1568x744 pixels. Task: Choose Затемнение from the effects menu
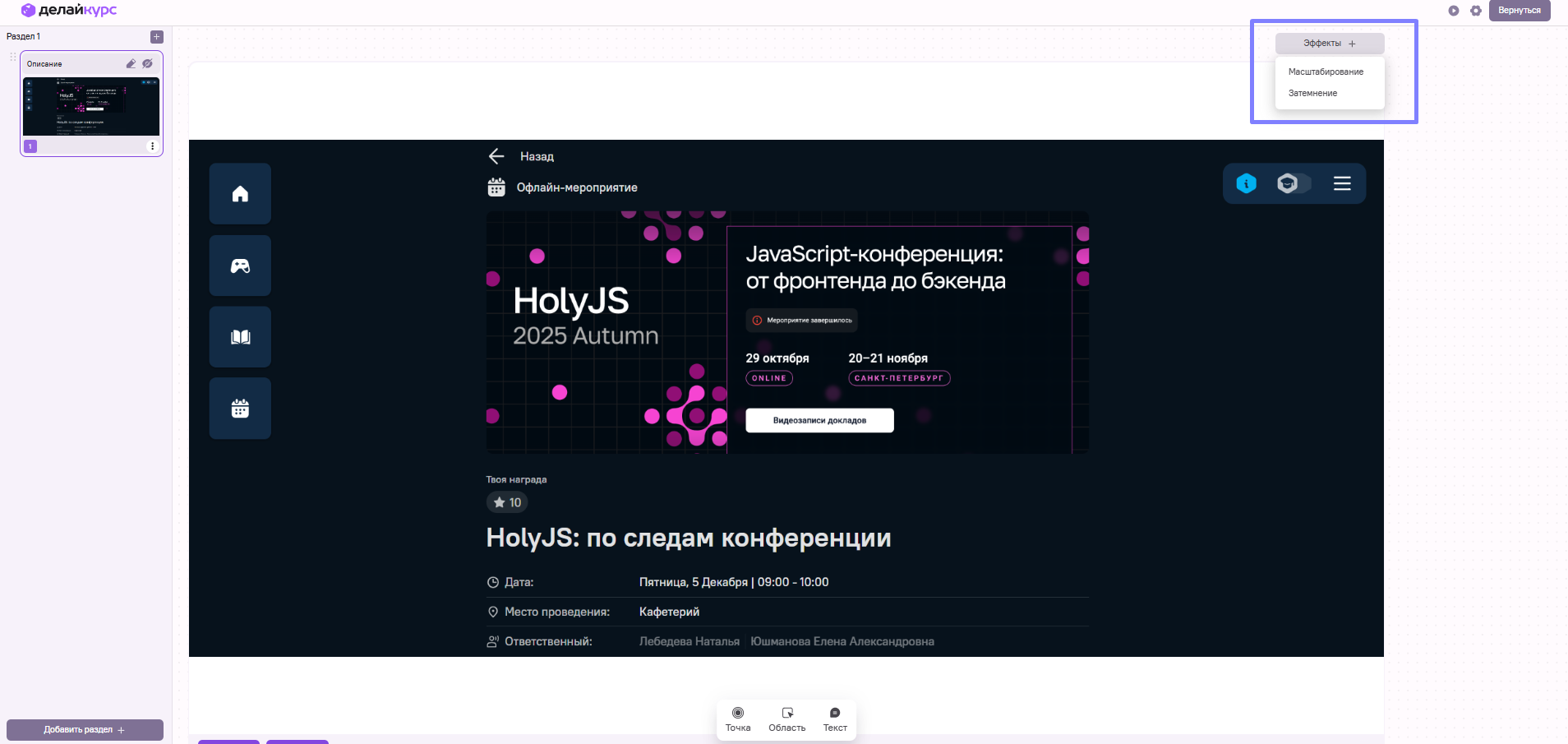(1312, 93)
